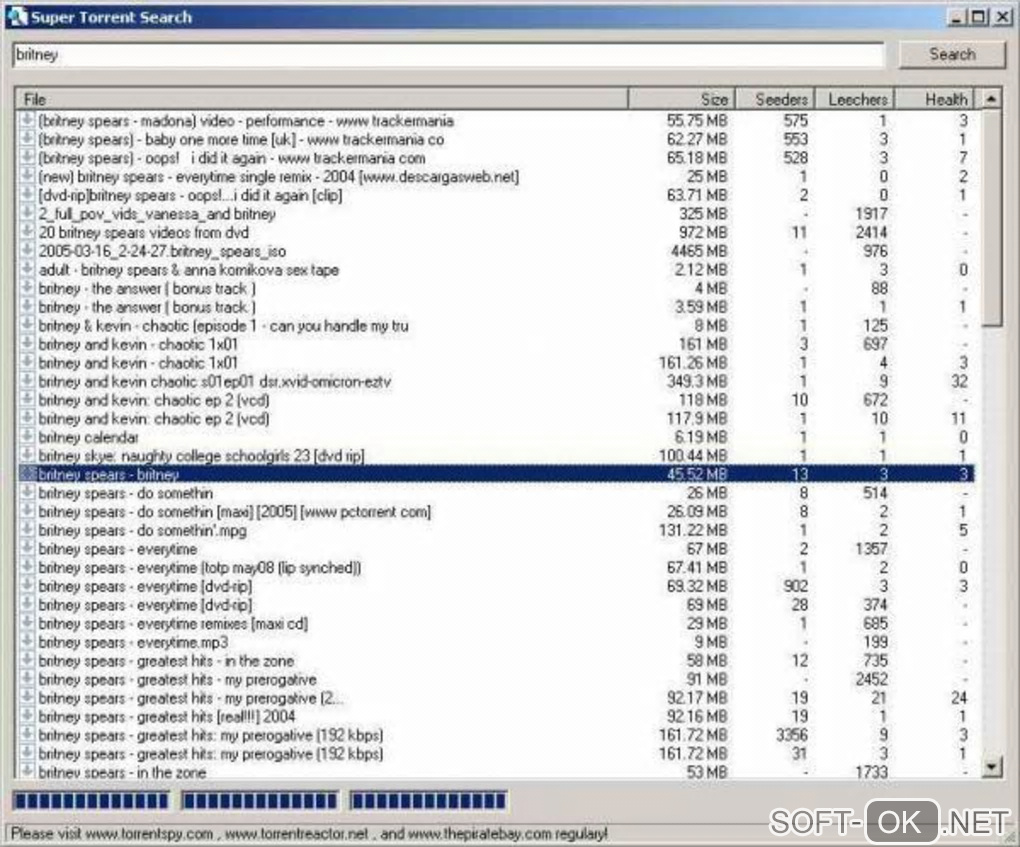This screenshot has height=847, width=1020.
Task: Close the Super Torrent Search window
Action: 1002,17
